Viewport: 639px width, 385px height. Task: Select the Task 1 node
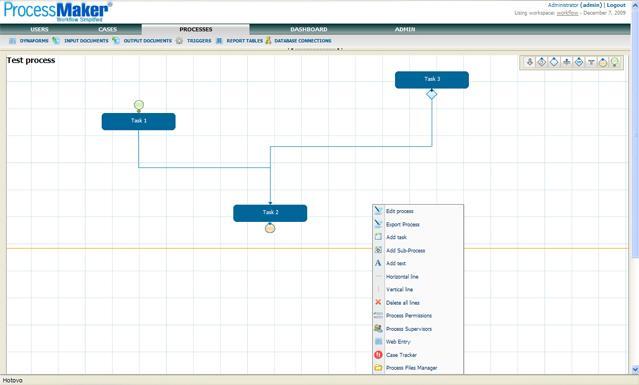coord(139,121)
